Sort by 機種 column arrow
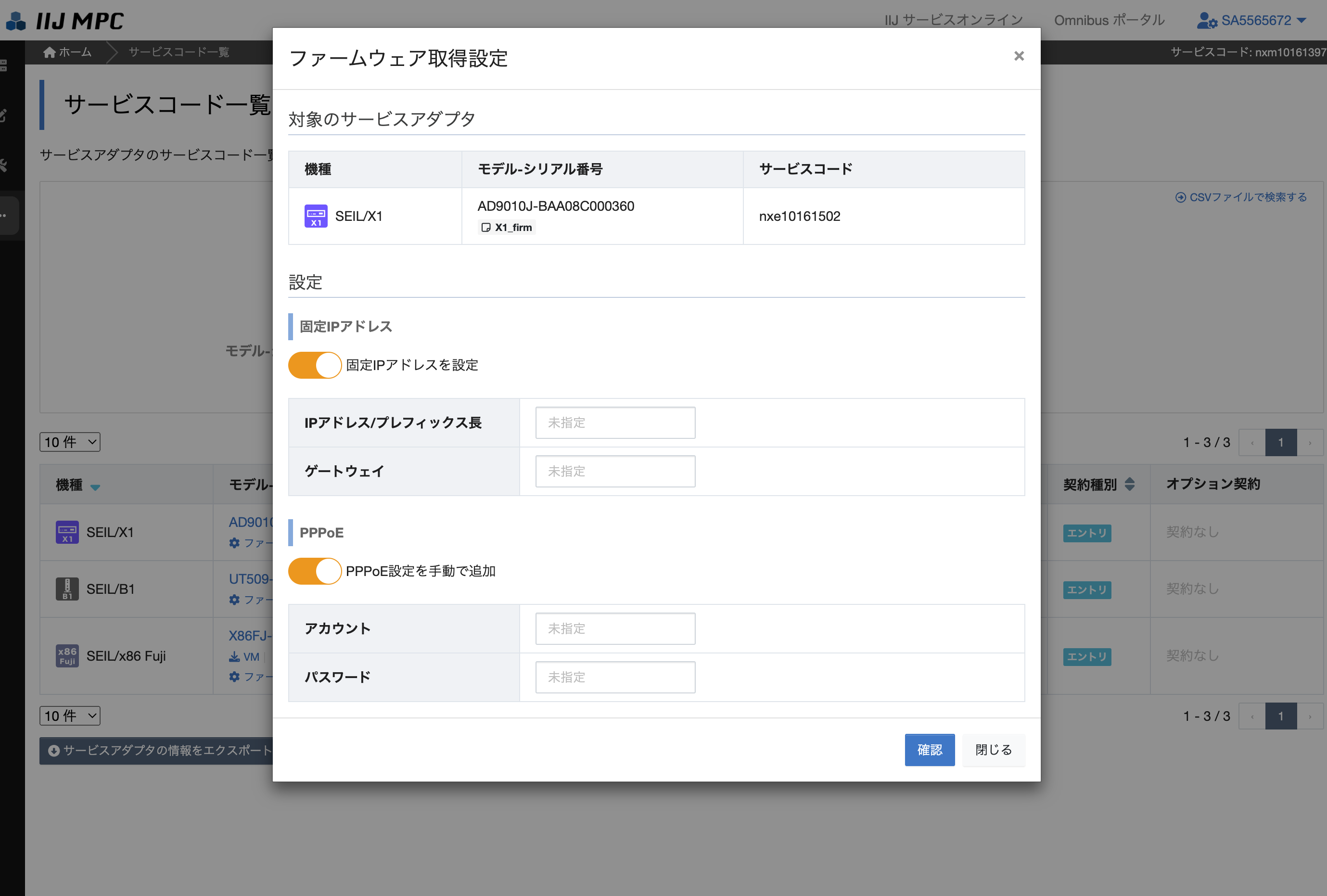Image resolution: width=1327 pixels, height=896 pixels. (x=95, y=486)
